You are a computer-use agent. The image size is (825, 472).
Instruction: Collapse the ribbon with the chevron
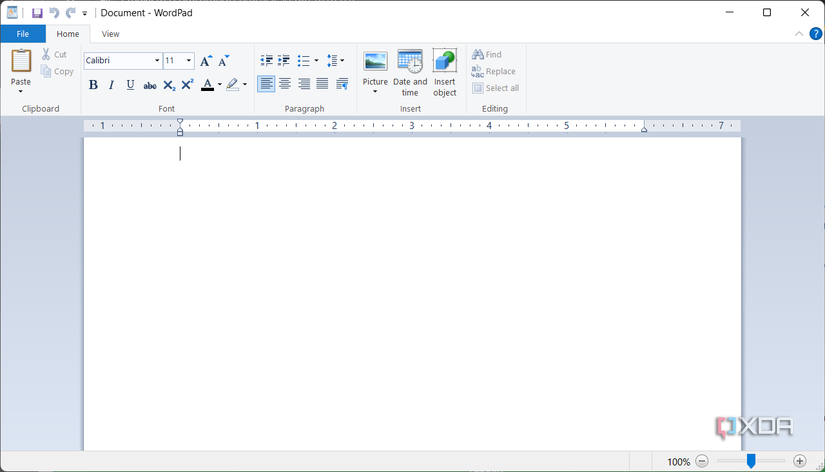pos(799,34)
